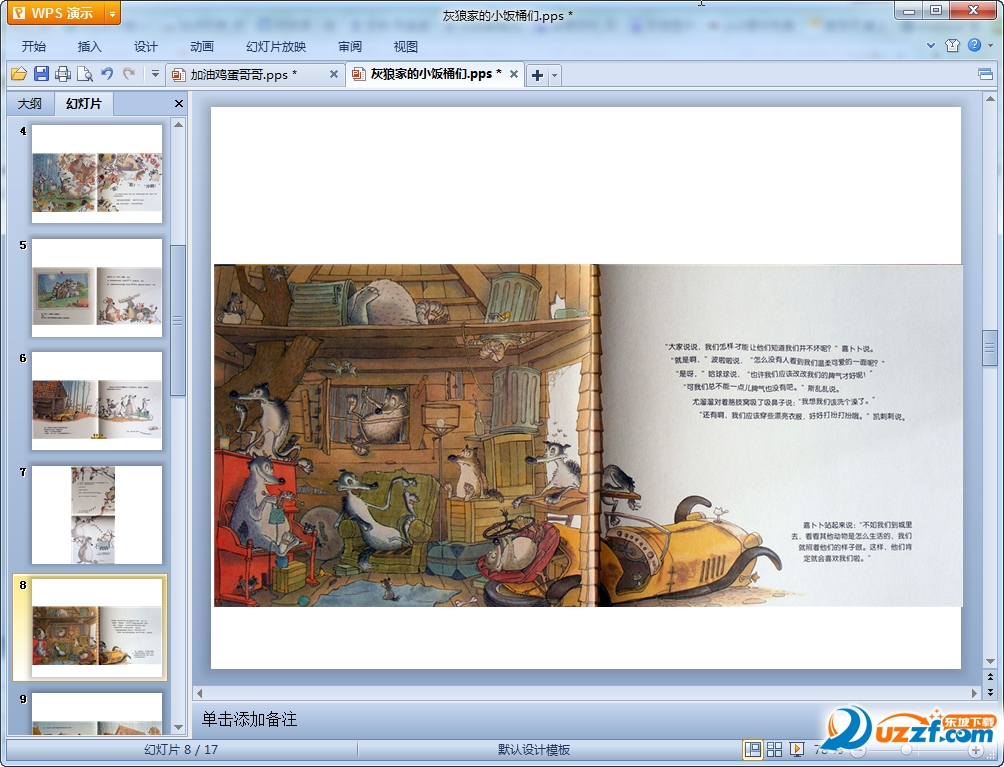Viewport: 1004px width, 767px height.
Task: Click the thumbnail pane scrollbar handle
Action: coord(178,320)
